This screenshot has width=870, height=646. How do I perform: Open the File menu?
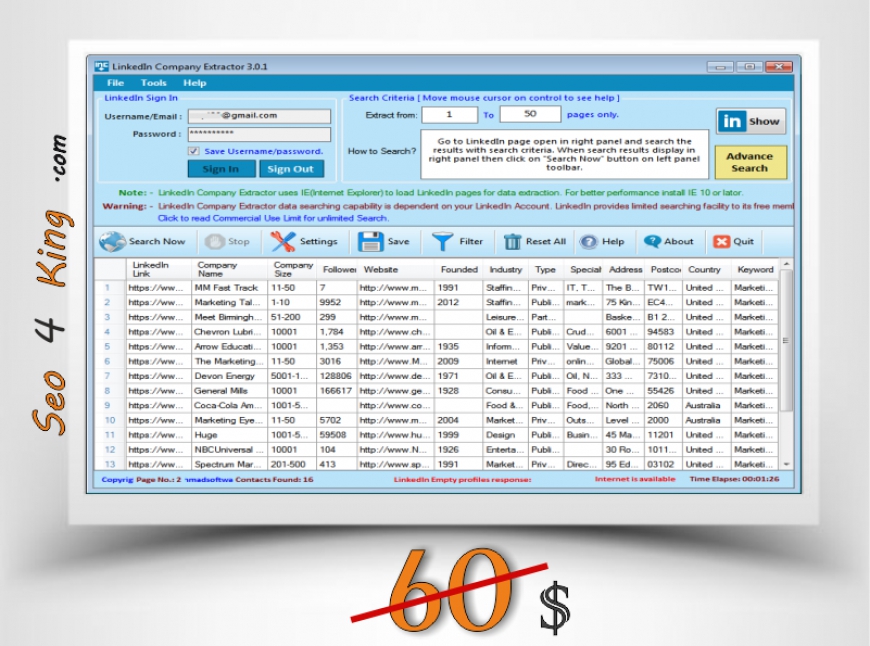[x=115, y=83]
